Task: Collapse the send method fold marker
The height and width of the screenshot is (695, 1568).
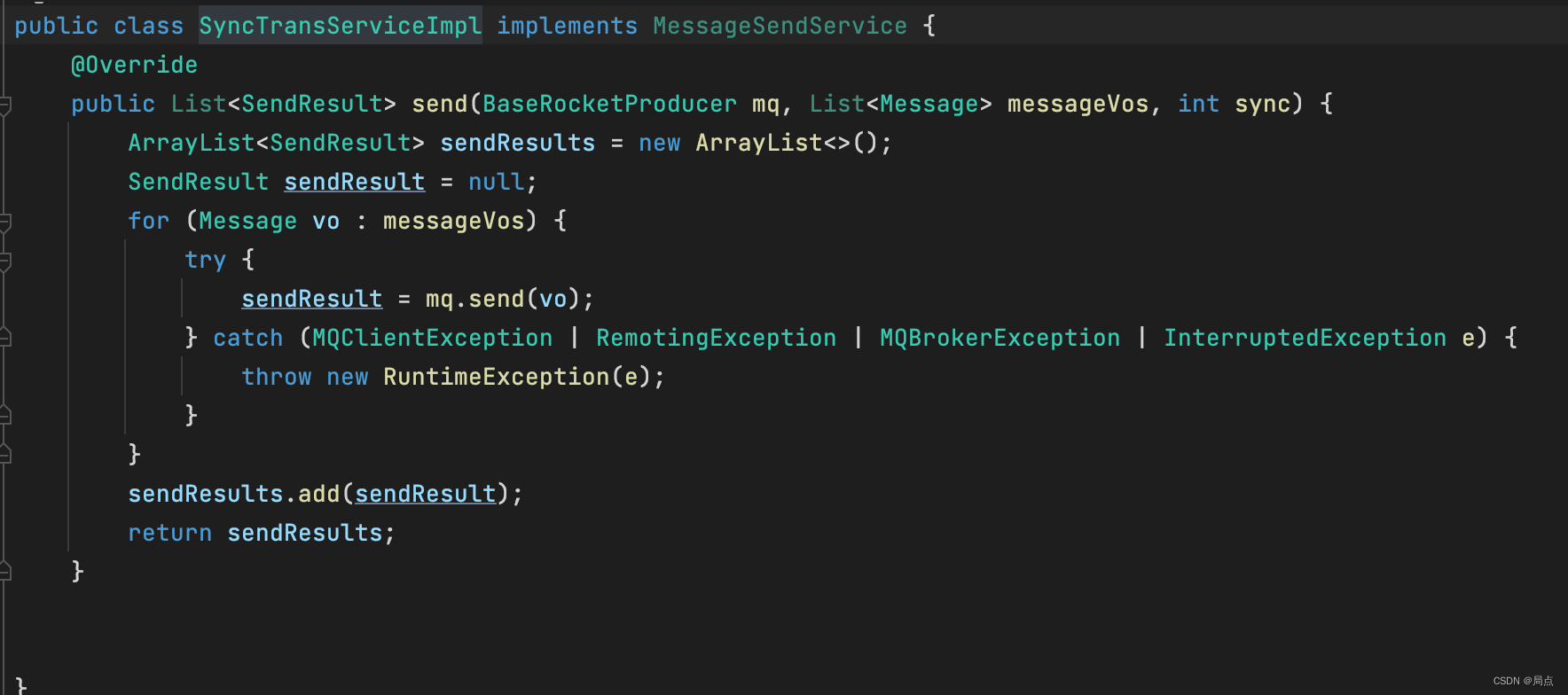Action: pos(4,106)
